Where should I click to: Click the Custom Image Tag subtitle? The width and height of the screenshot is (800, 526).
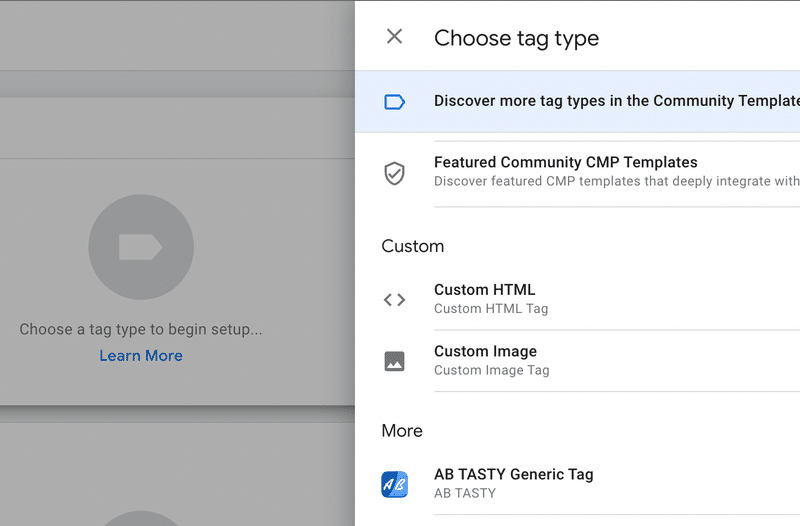click(x=491, y=370)
